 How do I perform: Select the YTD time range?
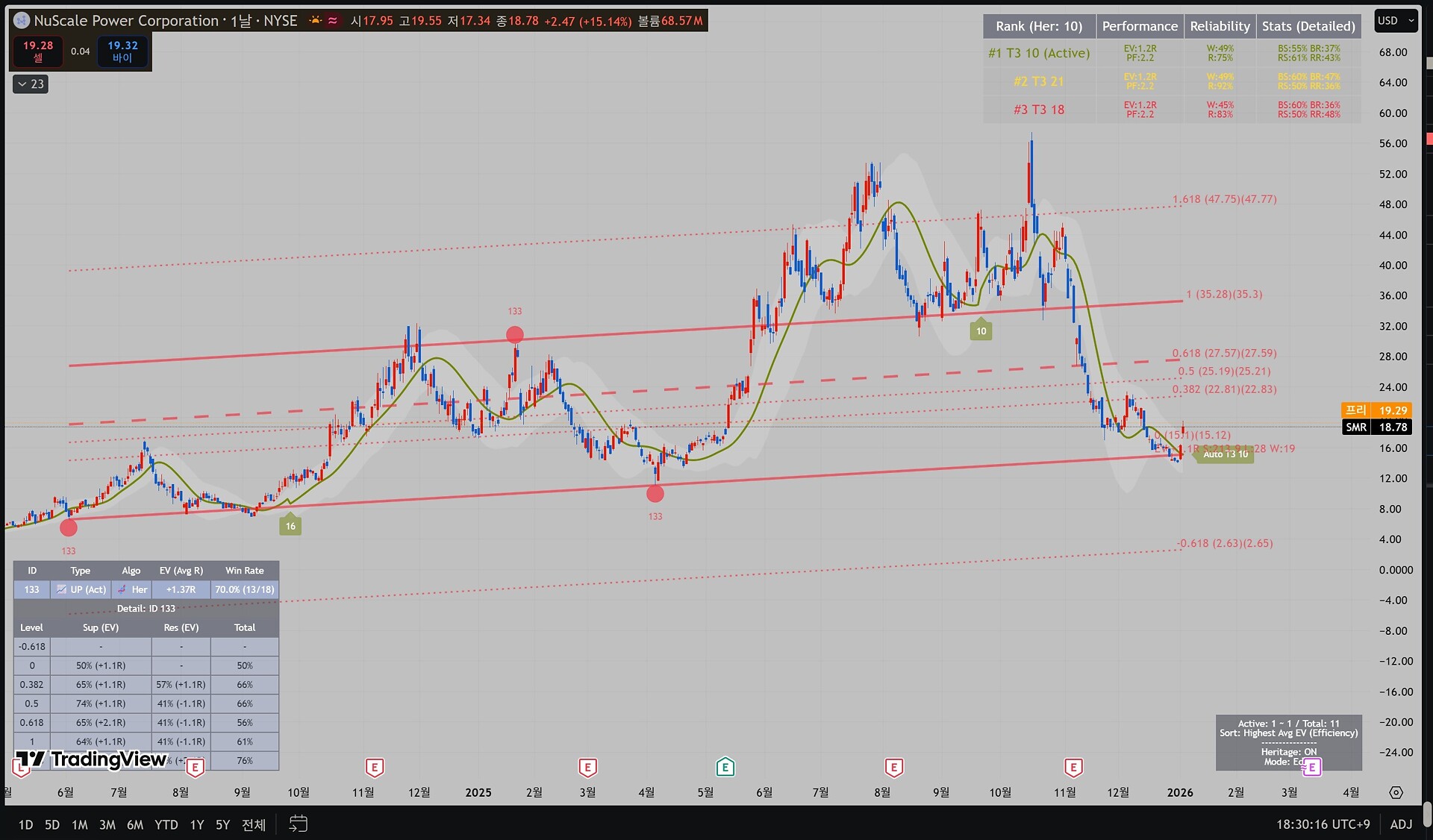(x=166, y=824)
